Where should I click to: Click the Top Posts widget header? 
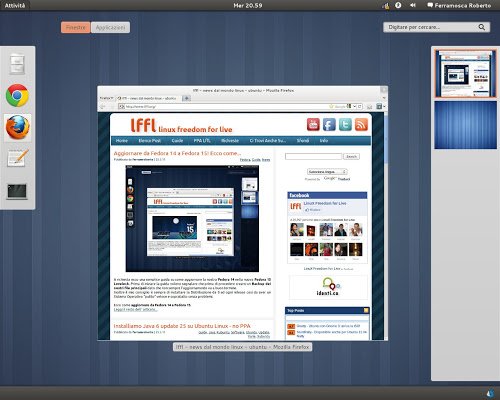[x=327, y=311]
